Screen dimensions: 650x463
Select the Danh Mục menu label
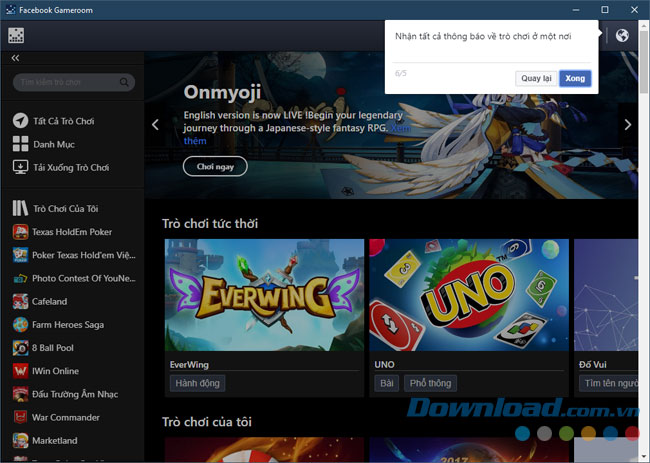54,144
